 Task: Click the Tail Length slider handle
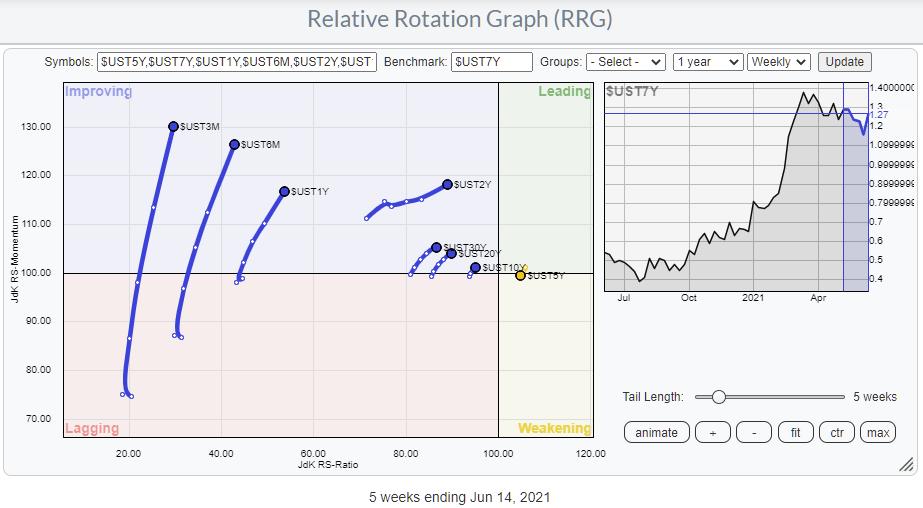717,397
